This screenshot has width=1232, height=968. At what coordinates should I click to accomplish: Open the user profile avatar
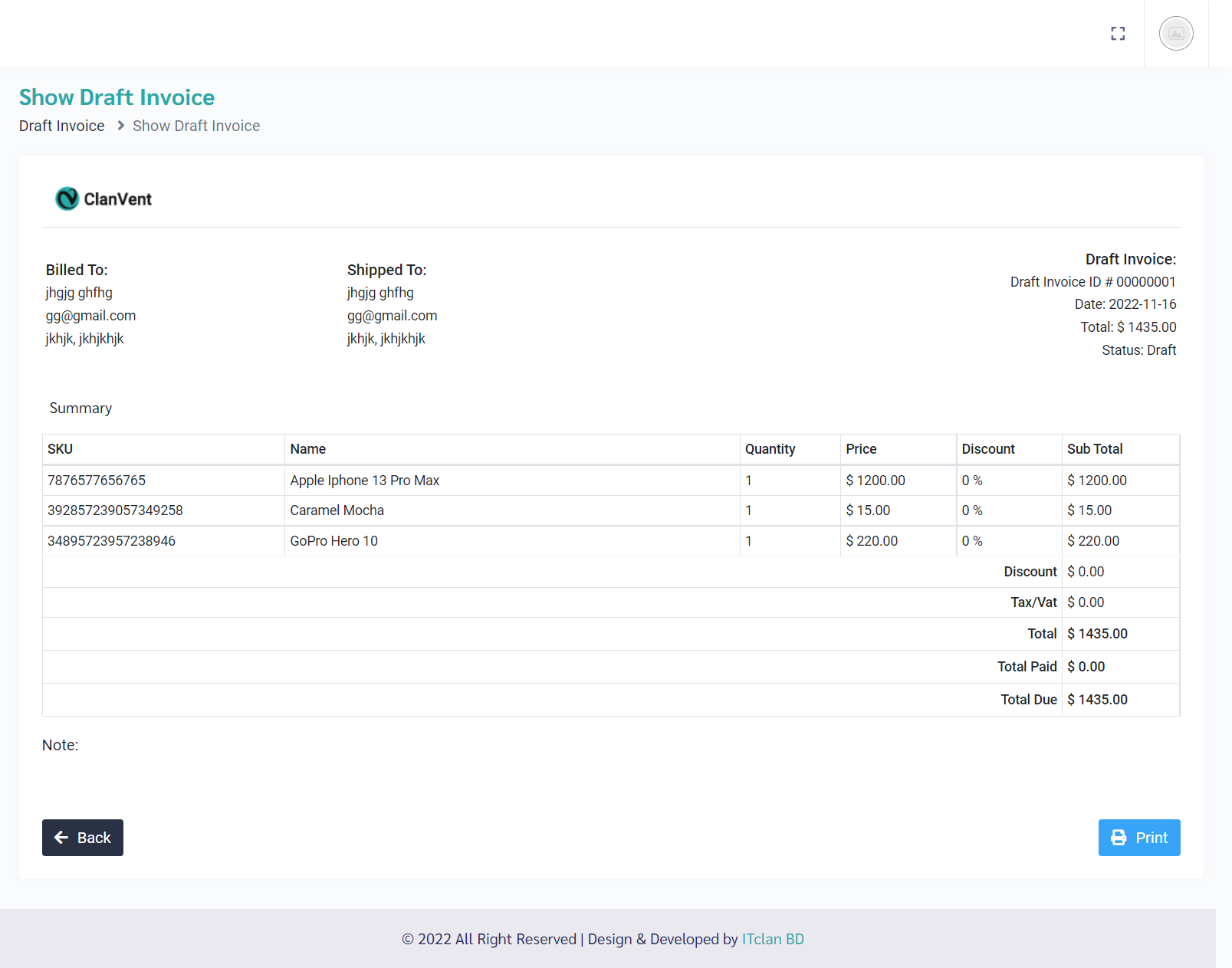[1176, 34]
